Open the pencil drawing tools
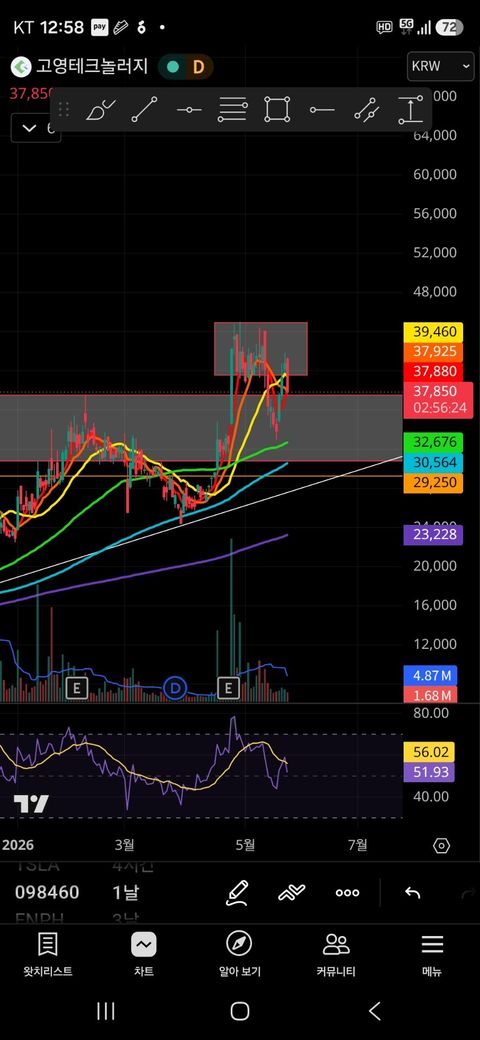Image resolution: width=480 pixels, height=1040 pixels. coord(237,893)
